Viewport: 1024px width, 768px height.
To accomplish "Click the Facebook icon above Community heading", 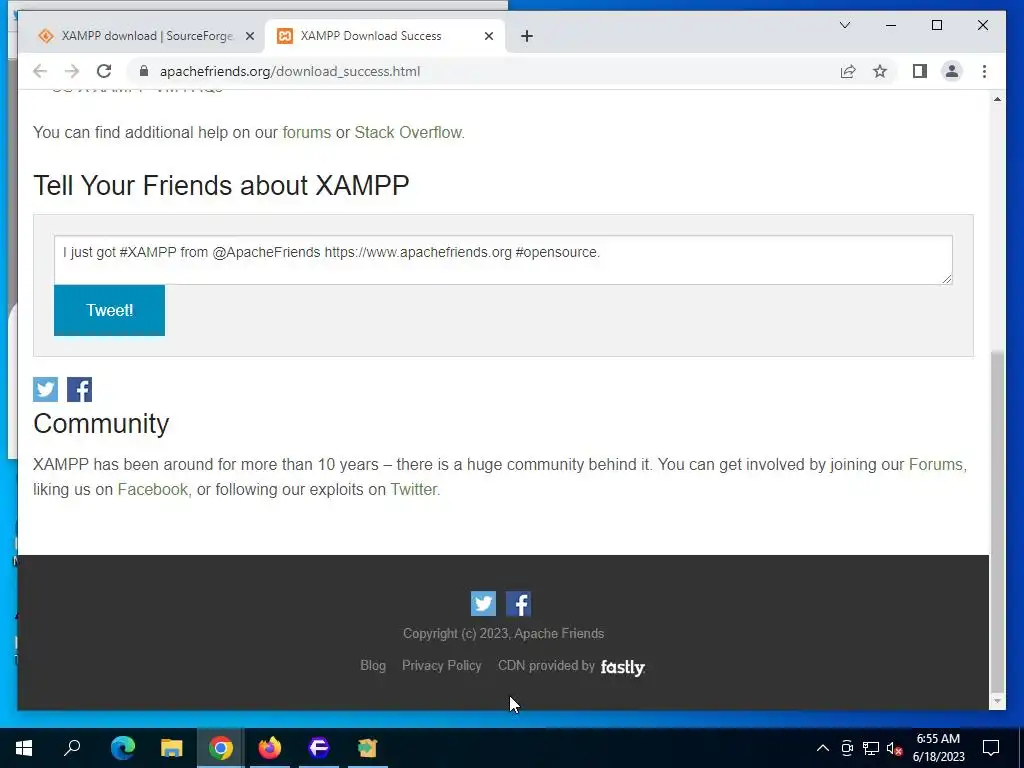I will tap(79, 389).
